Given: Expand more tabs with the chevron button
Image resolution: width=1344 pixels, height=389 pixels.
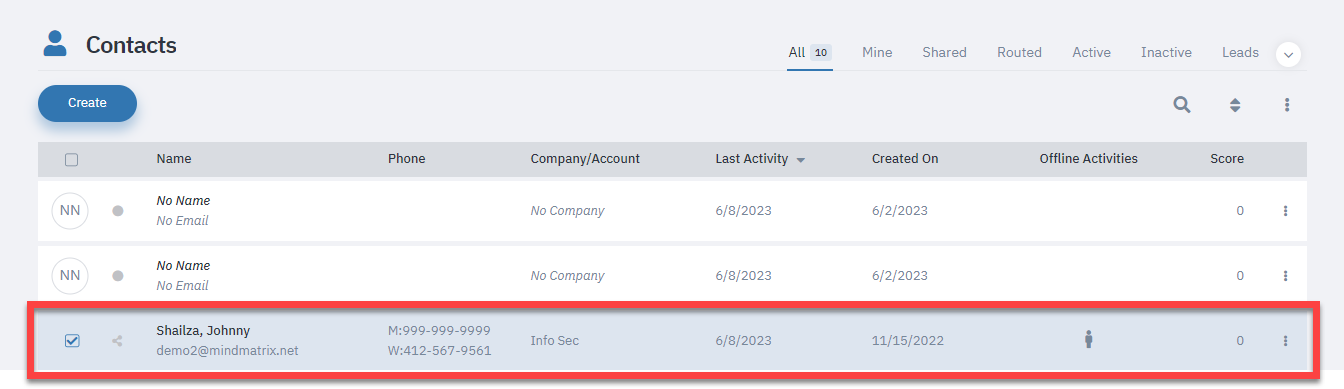Looking at the screenshot, I should 1288,54.
